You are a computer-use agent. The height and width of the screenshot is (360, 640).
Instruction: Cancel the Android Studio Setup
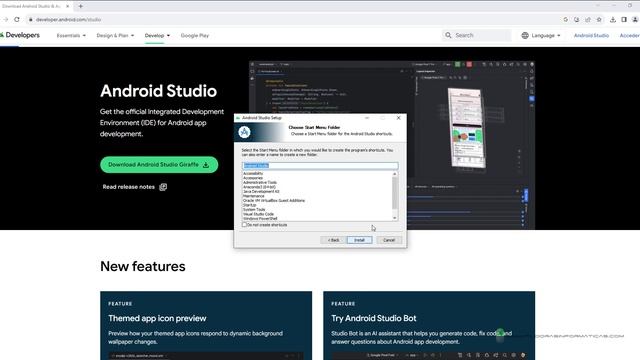[389, 240]
